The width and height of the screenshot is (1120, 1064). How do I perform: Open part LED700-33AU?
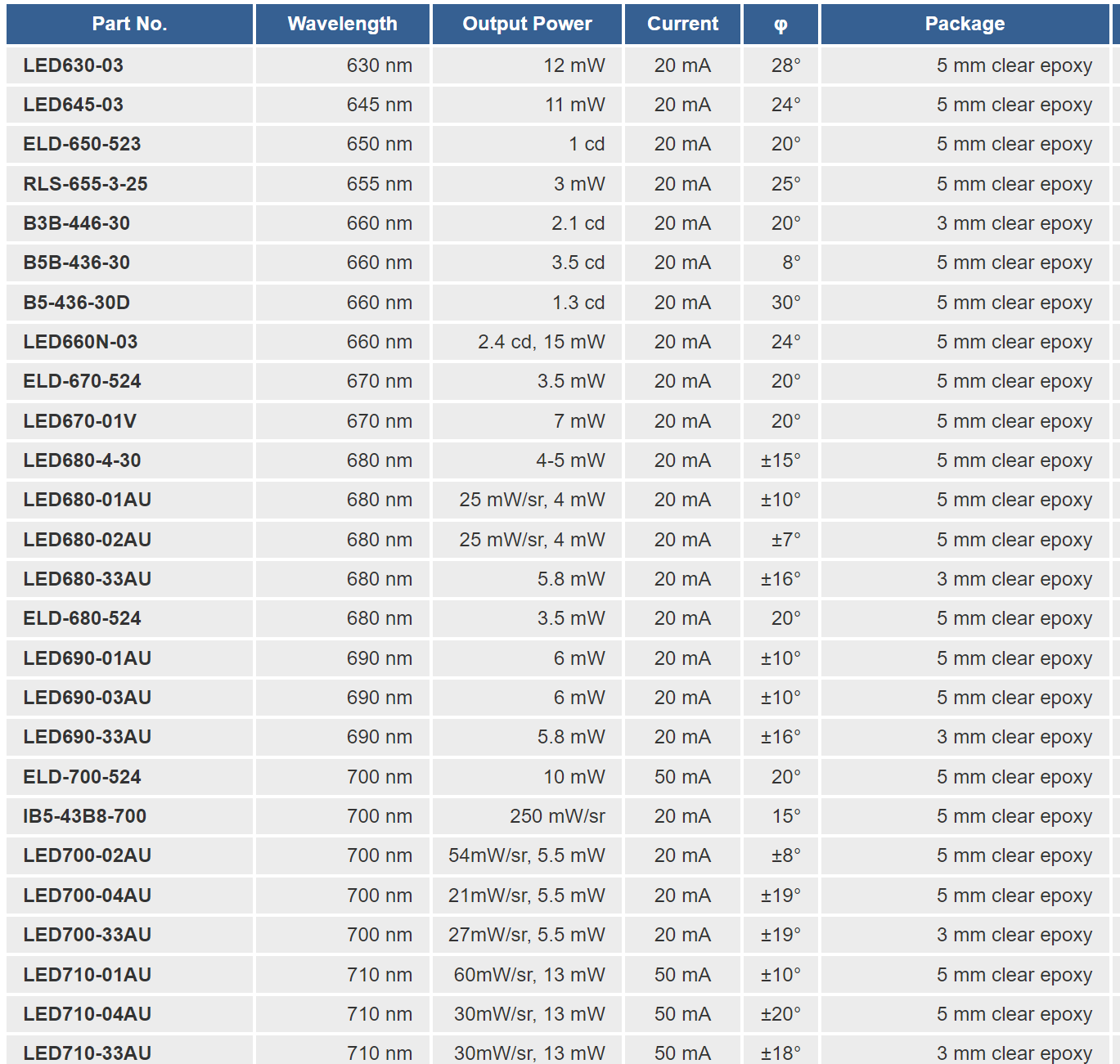tap(88, 935)
